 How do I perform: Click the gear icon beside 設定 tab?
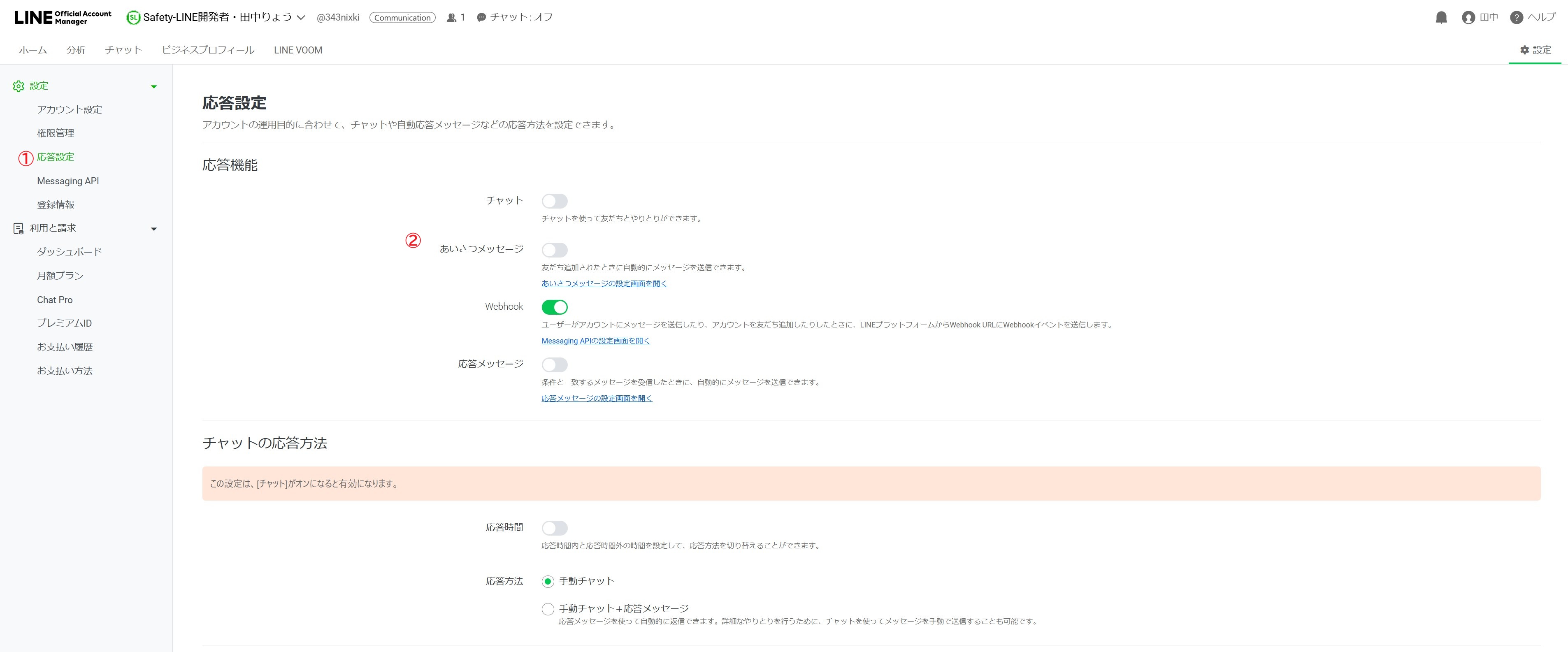click(x=1524, y=50)
